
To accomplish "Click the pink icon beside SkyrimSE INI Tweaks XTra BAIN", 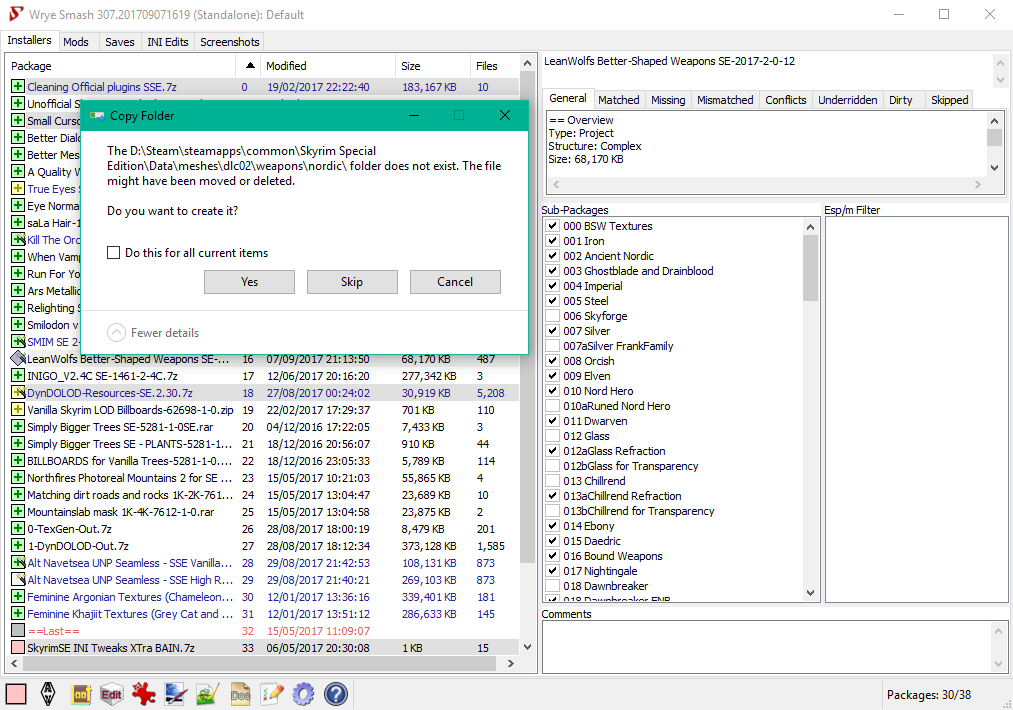I will pos(17,647).
